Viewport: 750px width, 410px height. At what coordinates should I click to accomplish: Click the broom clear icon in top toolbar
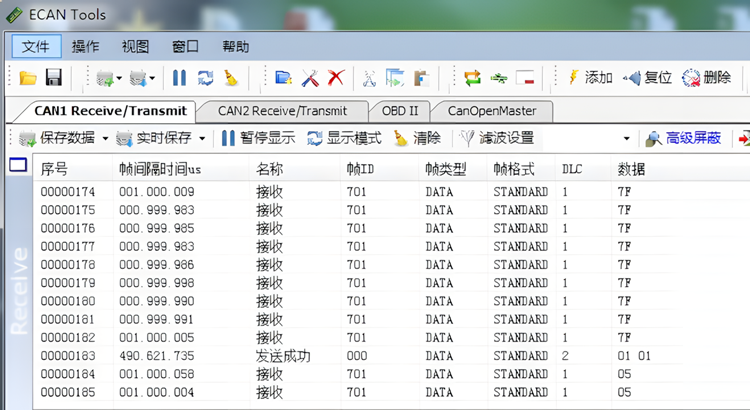(x=231, y=77)
